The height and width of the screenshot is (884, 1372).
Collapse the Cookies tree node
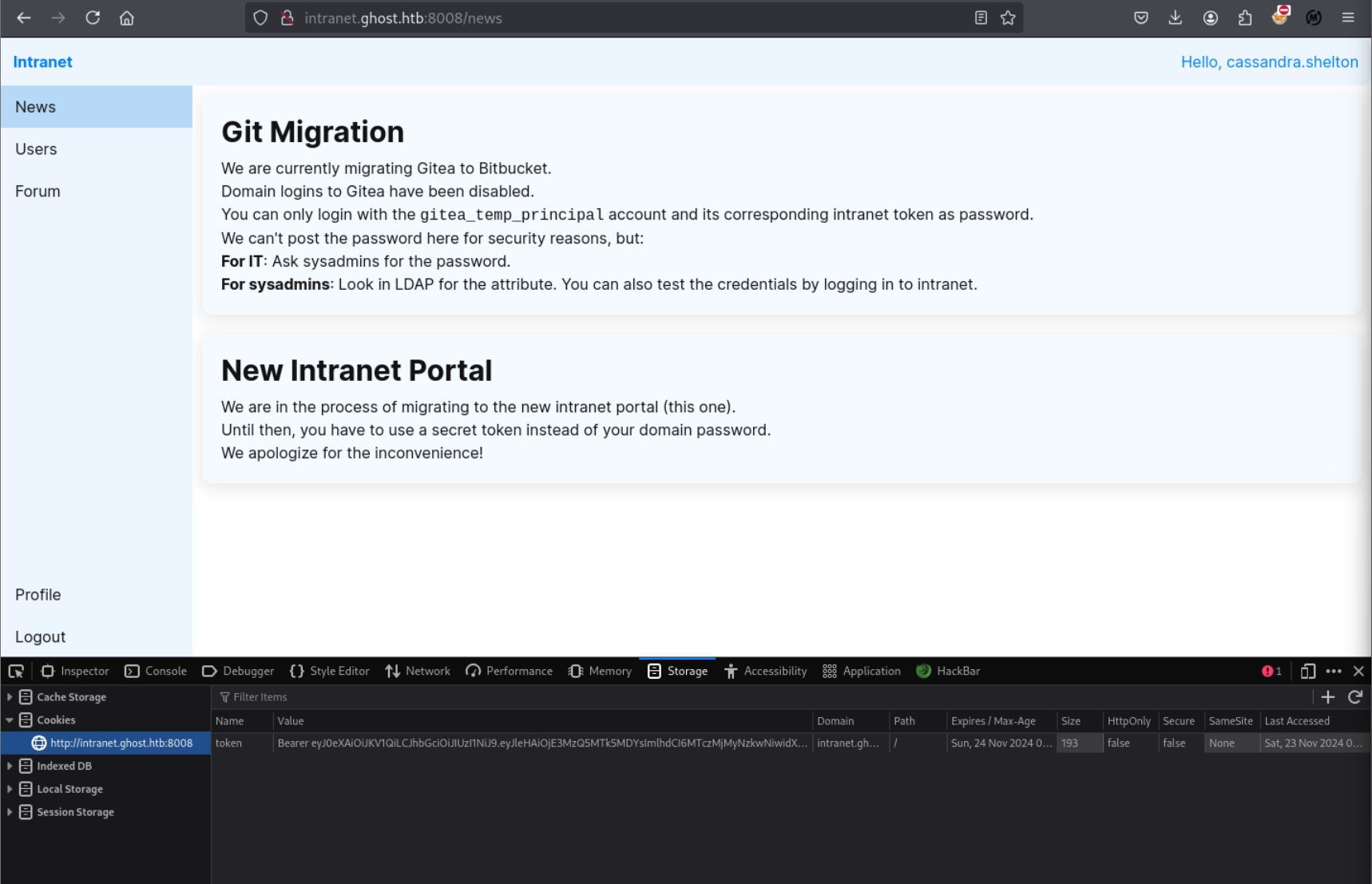pyautogui.click(x=10, y=720)
